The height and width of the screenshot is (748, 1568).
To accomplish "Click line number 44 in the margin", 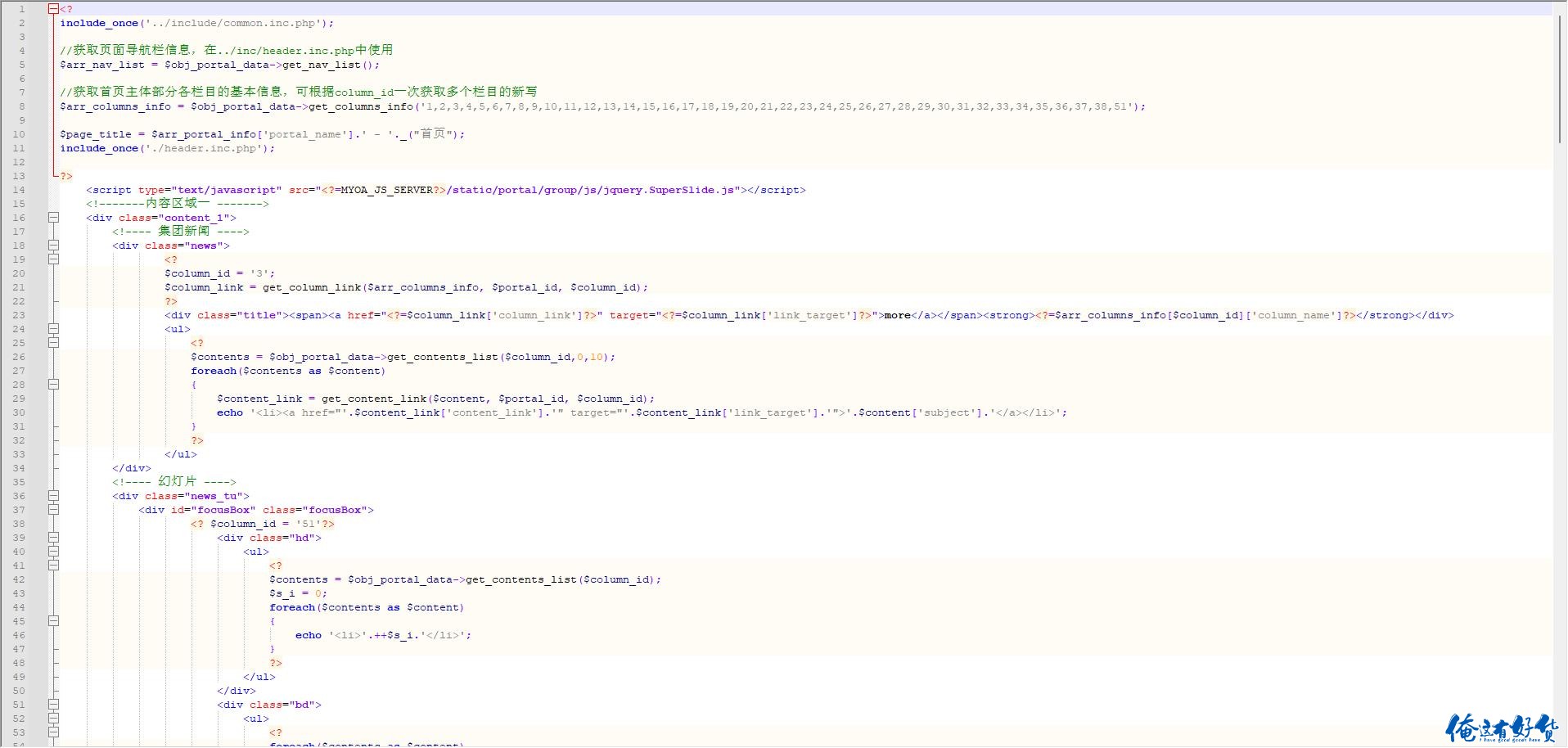I will click(19, 607).
